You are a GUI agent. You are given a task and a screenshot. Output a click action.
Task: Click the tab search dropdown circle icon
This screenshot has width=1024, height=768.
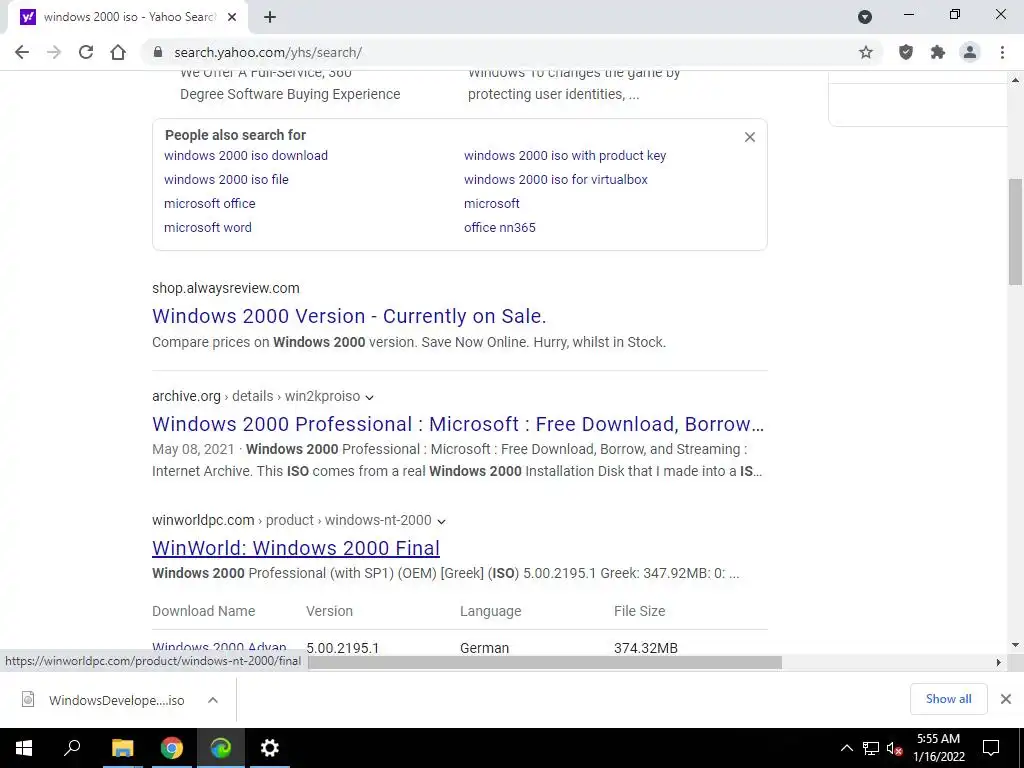[x=865, y=17]
